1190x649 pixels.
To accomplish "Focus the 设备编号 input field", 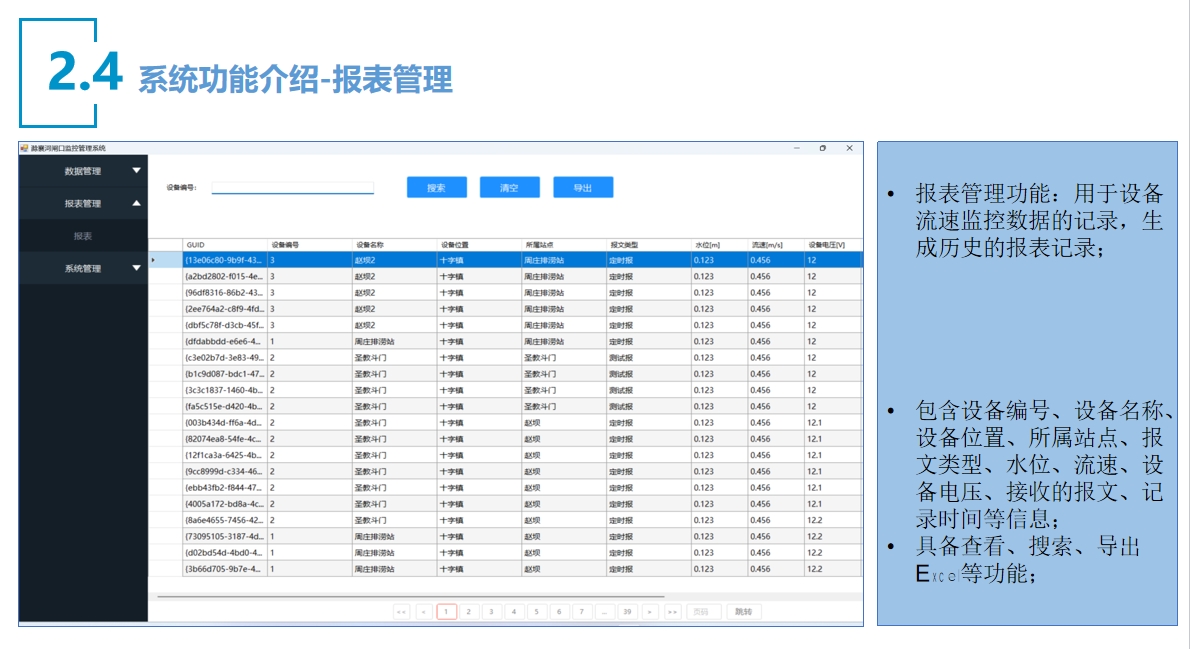I will tap(292, 187).
